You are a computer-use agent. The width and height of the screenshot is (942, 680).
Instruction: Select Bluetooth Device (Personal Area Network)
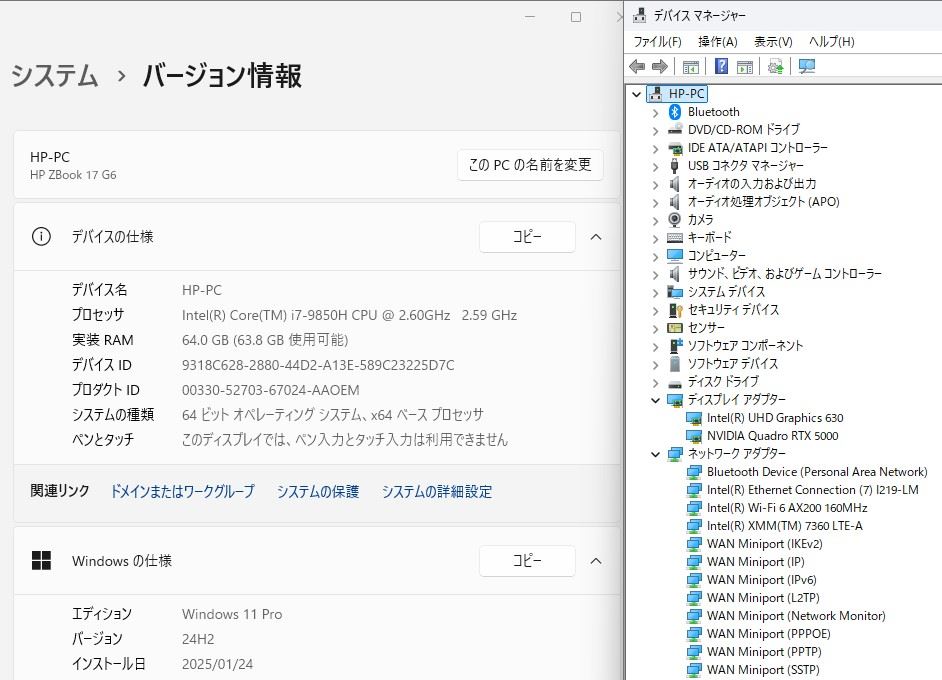tap(817, 472)
